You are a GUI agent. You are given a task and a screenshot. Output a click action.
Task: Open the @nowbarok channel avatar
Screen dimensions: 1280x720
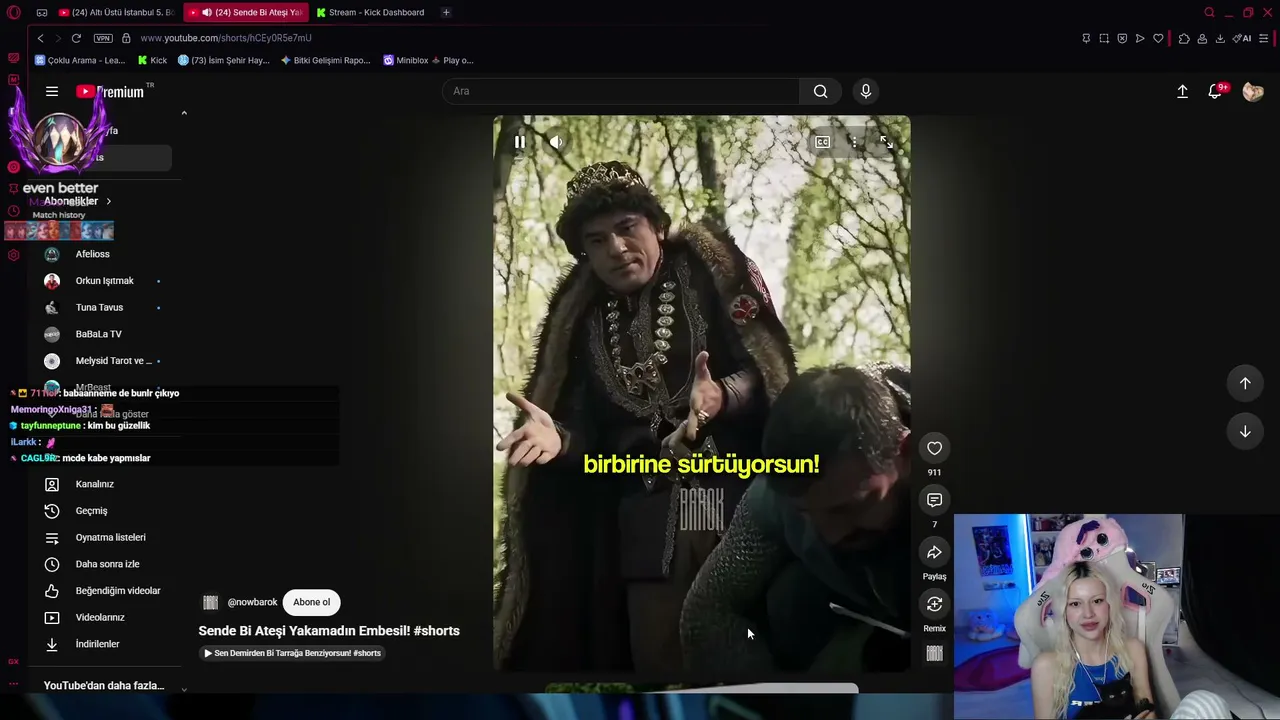(x=210, y=602)
